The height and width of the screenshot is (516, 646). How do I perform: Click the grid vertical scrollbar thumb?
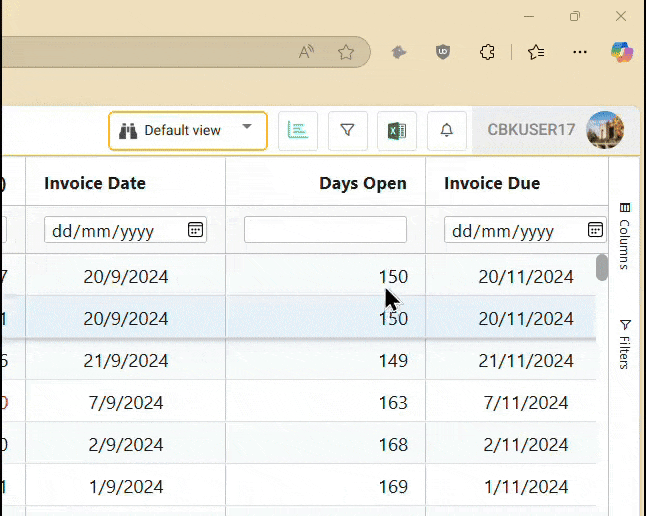[602, 267]
